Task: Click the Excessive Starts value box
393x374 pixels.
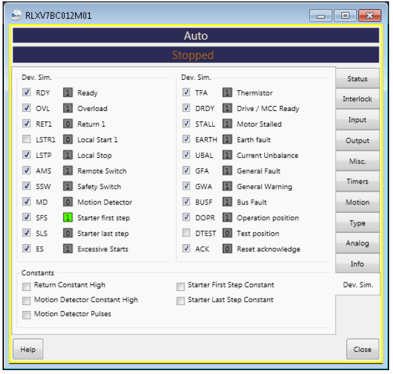Action: pyautogui.click(x=68, y=249)
